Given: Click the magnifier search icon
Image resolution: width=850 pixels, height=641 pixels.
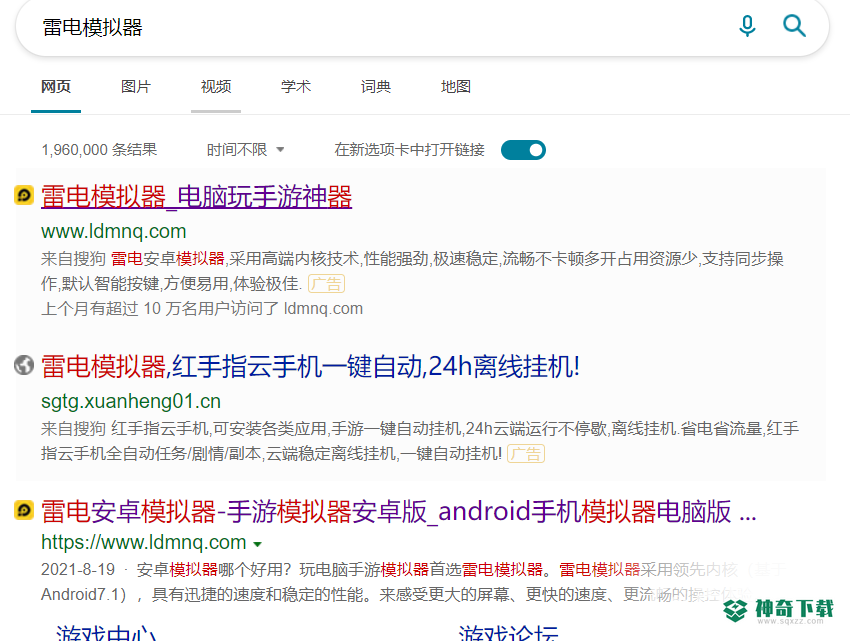Looking at the screenshot, I should [794, 25].
